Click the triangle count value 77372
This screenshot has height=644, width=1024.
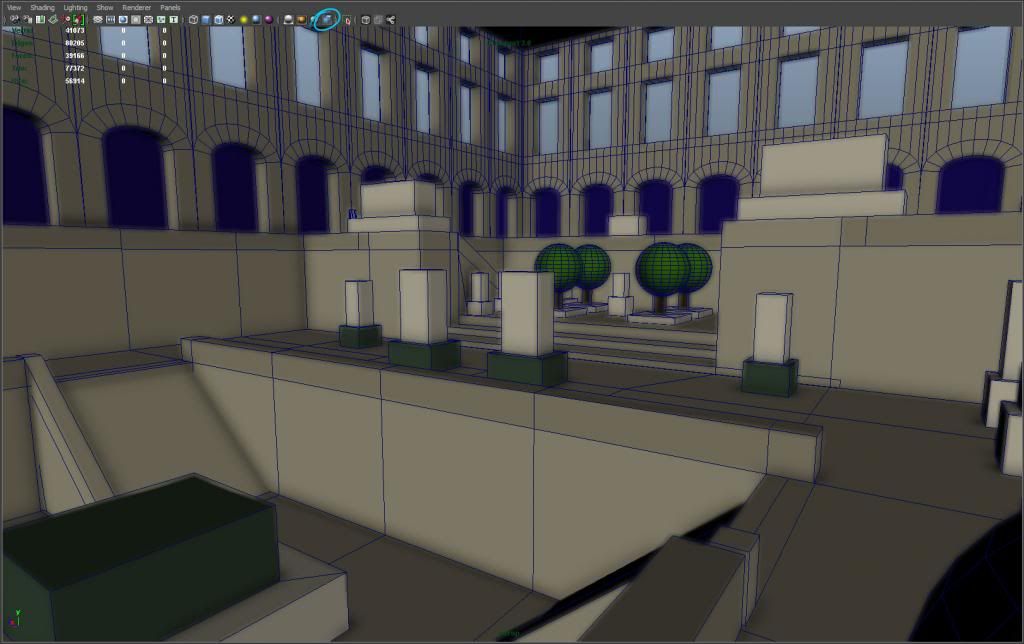pyautogui.click(x=75, y=68)
